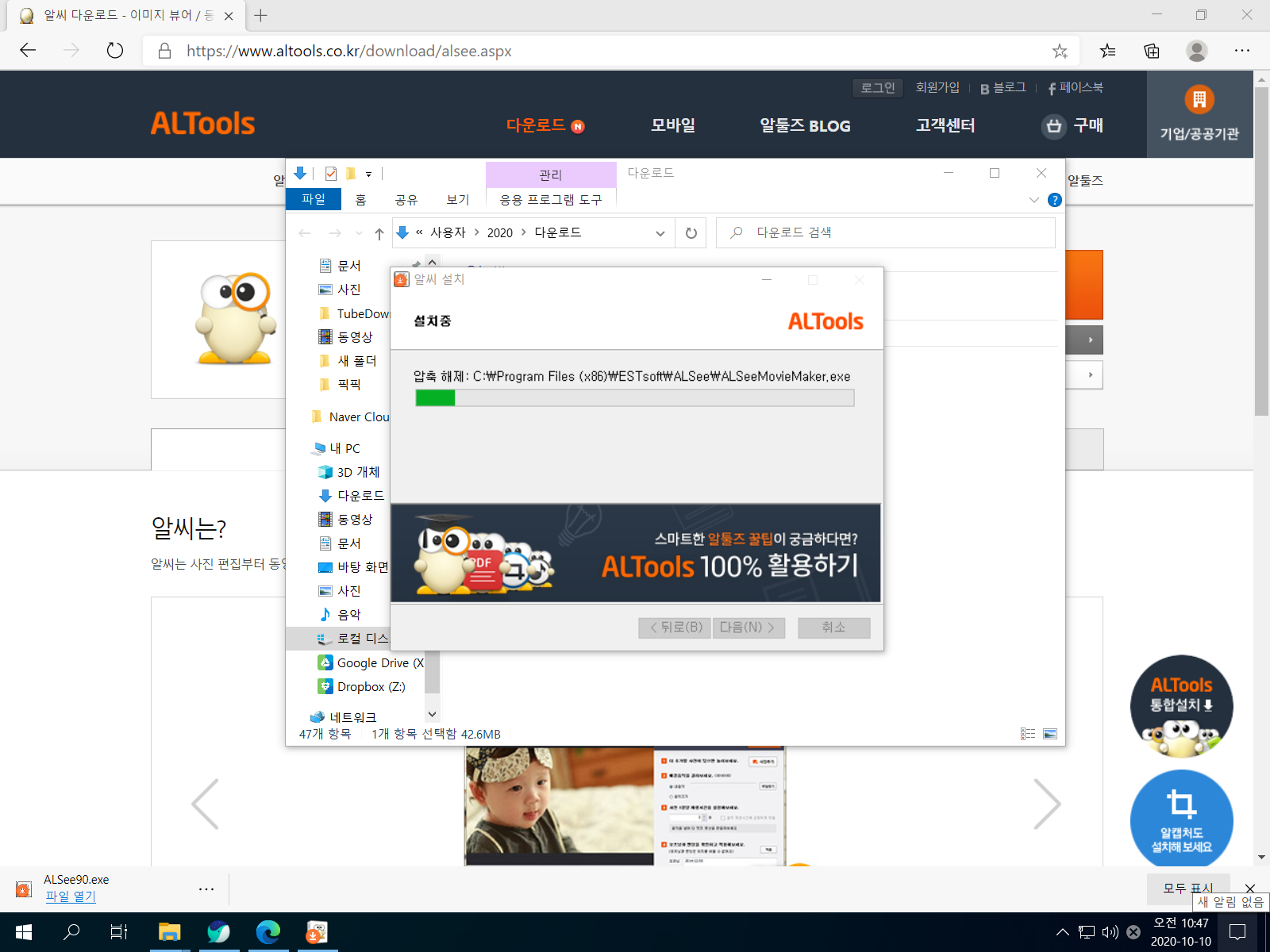
Task: Open 응용 프로그램 도구 ribbon tab
Action: pyautogui.click(x=550, y=199)
